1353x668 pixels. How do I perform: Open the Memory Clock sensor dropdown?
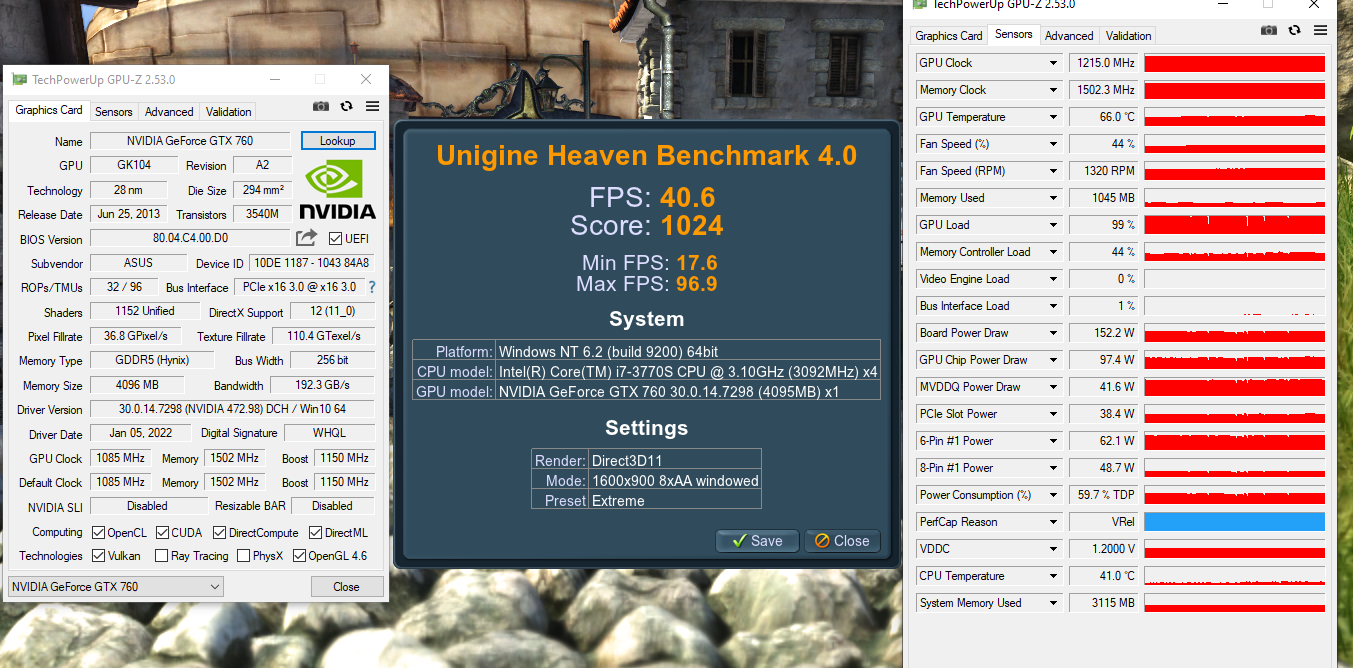[1053, 90]
